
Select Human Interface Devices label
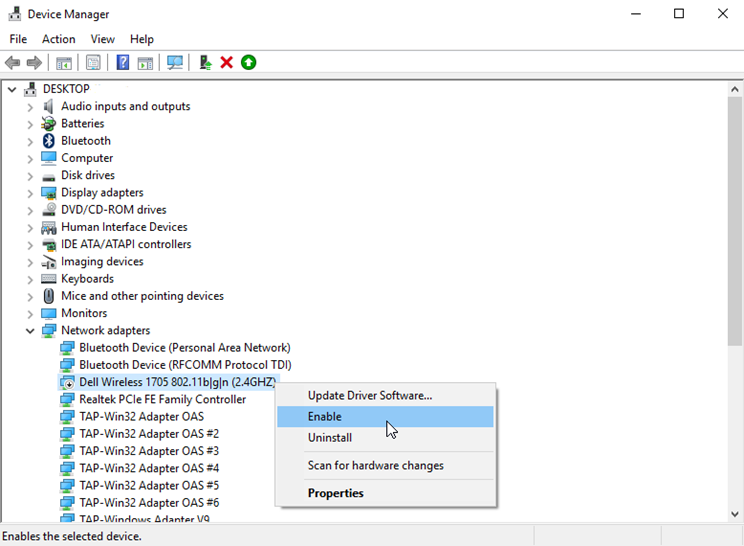click(124, 227)
